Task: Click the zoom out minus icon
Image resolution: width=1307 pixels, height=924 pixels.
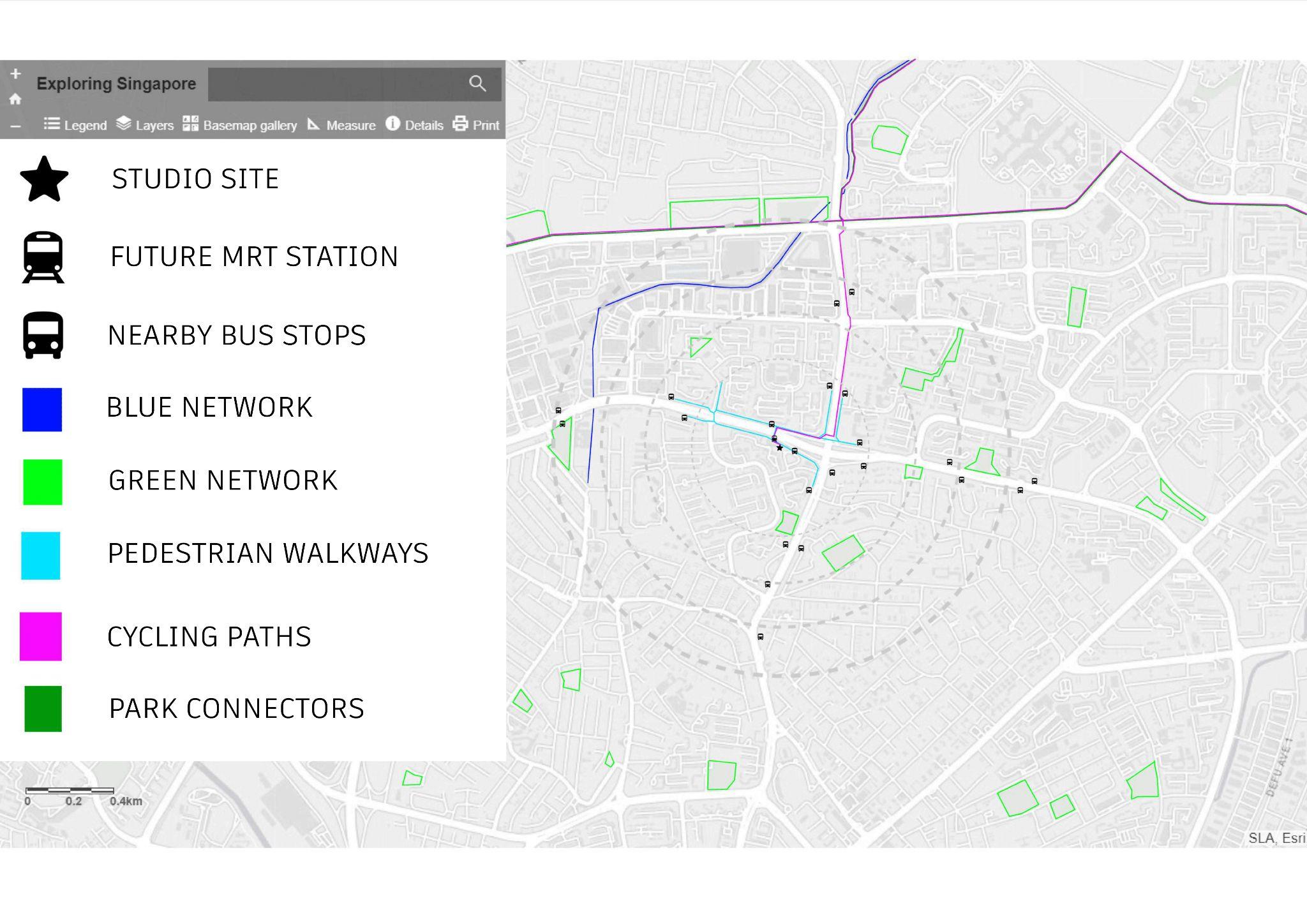Action: click(x=15, y=126)
